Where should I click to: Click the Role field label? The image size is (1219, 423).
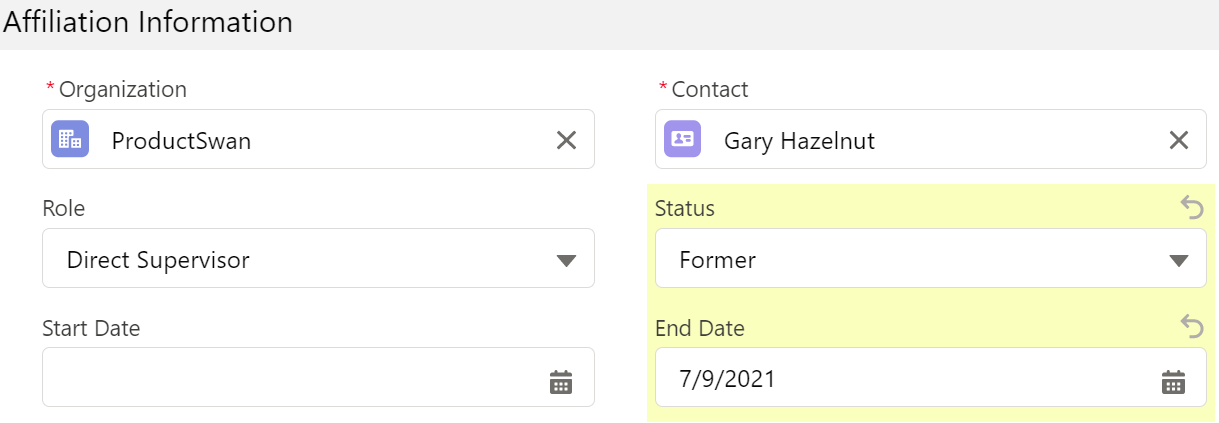tap(64, 208)
